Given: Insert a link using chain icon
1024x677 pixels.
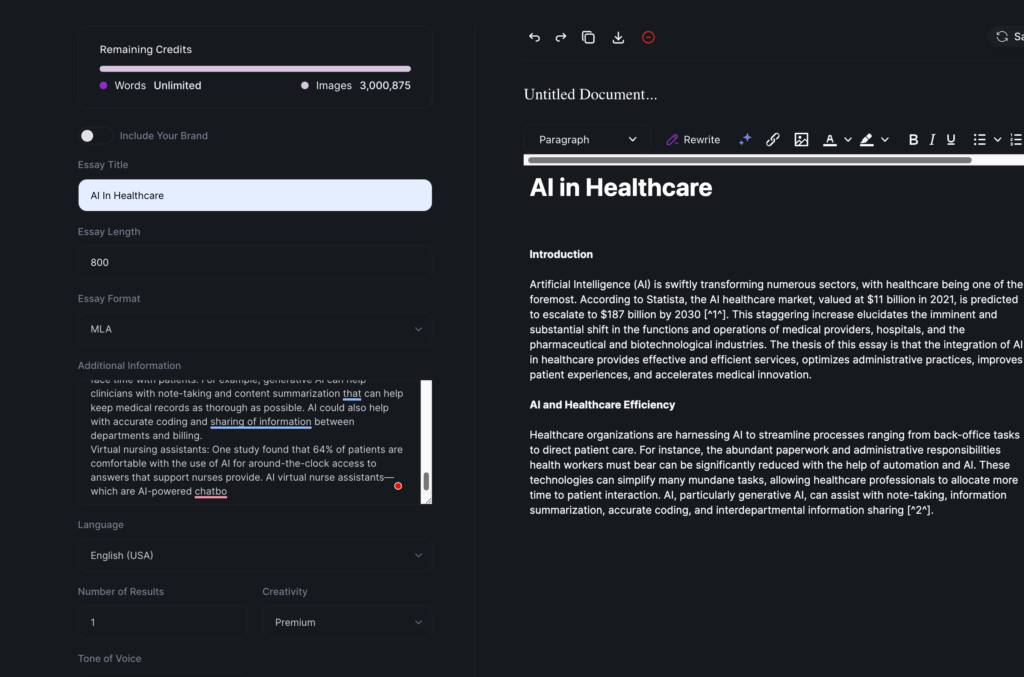Looking at the screenshot, I should [x=773, y=140].
